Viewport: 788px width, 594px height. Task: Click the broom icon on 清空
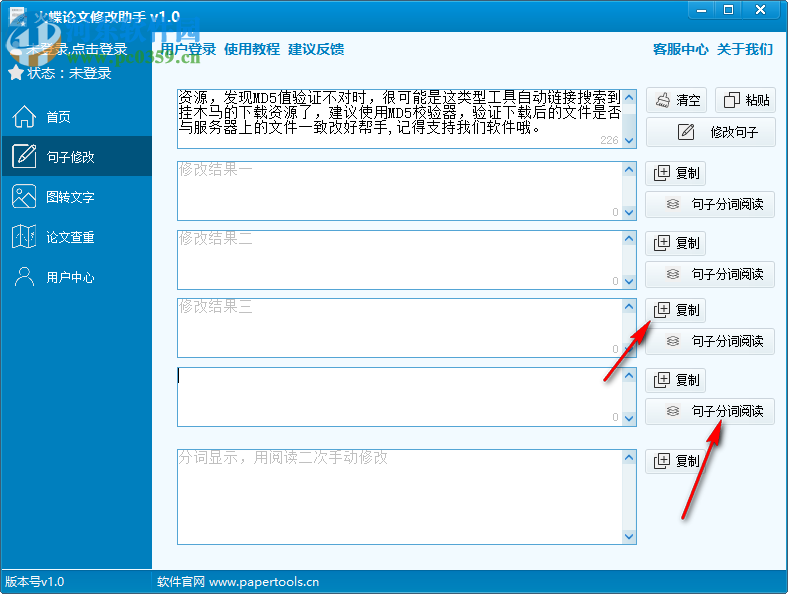coord(663,100)
